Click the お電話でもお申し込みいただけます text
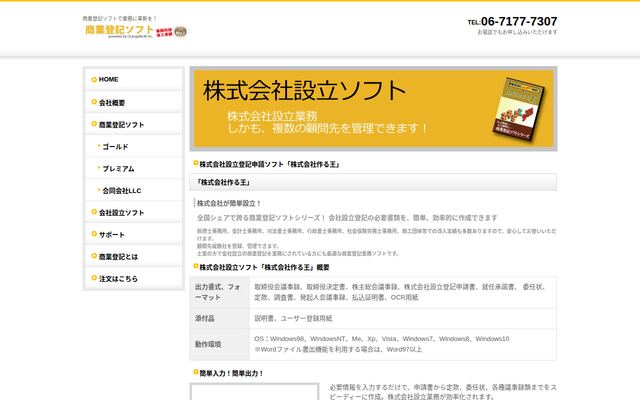This screenshot has height=400, width=640. tap(517, 32)
